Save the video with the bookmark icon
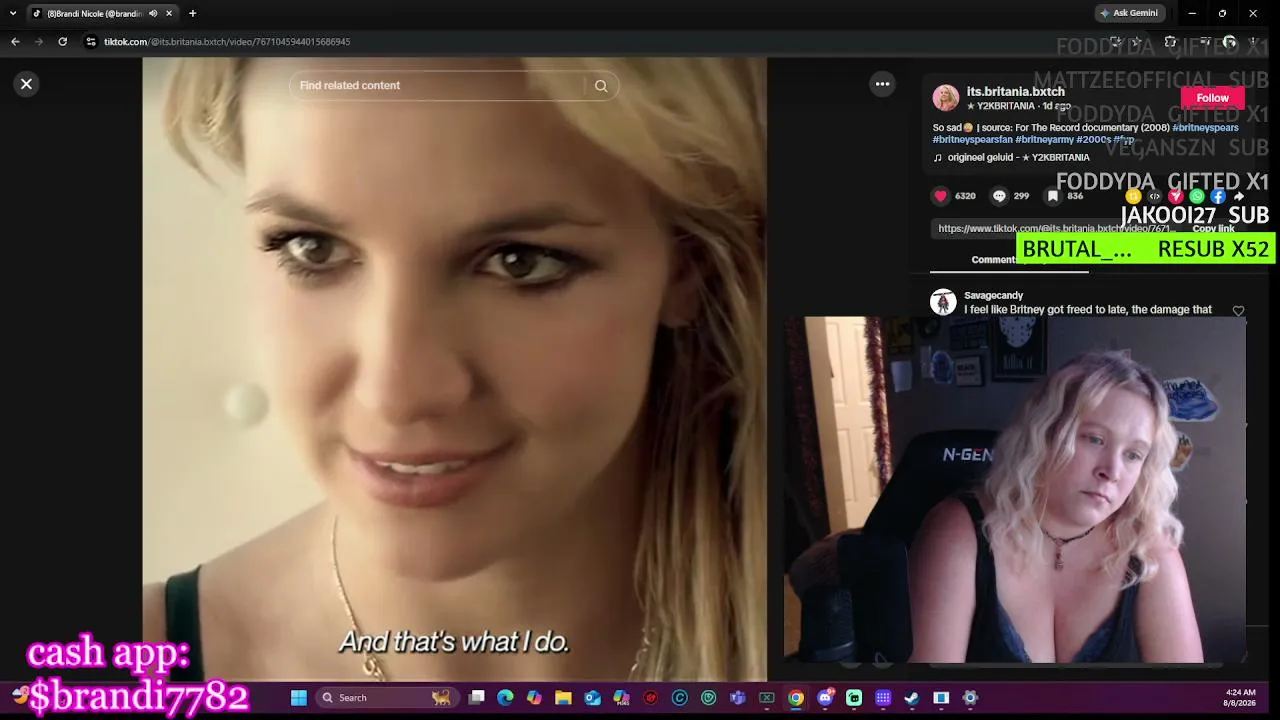The width and height of the screenshot is (1280, 720). [x=1053, y=196]
